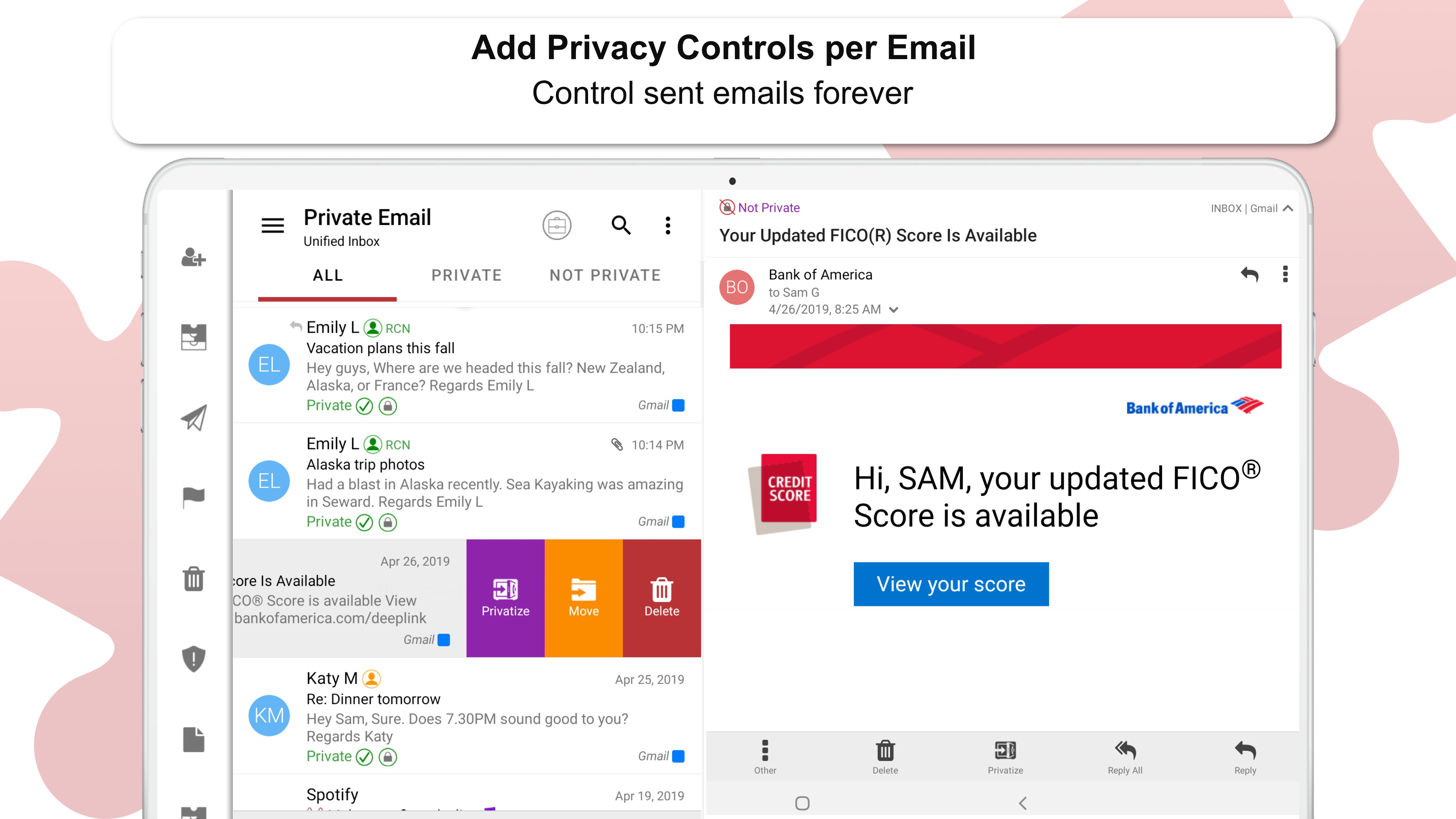Viewport: 1456px width, 819px height.
Task: Open the hamburger navigation menu
Action: click(273, 226)
